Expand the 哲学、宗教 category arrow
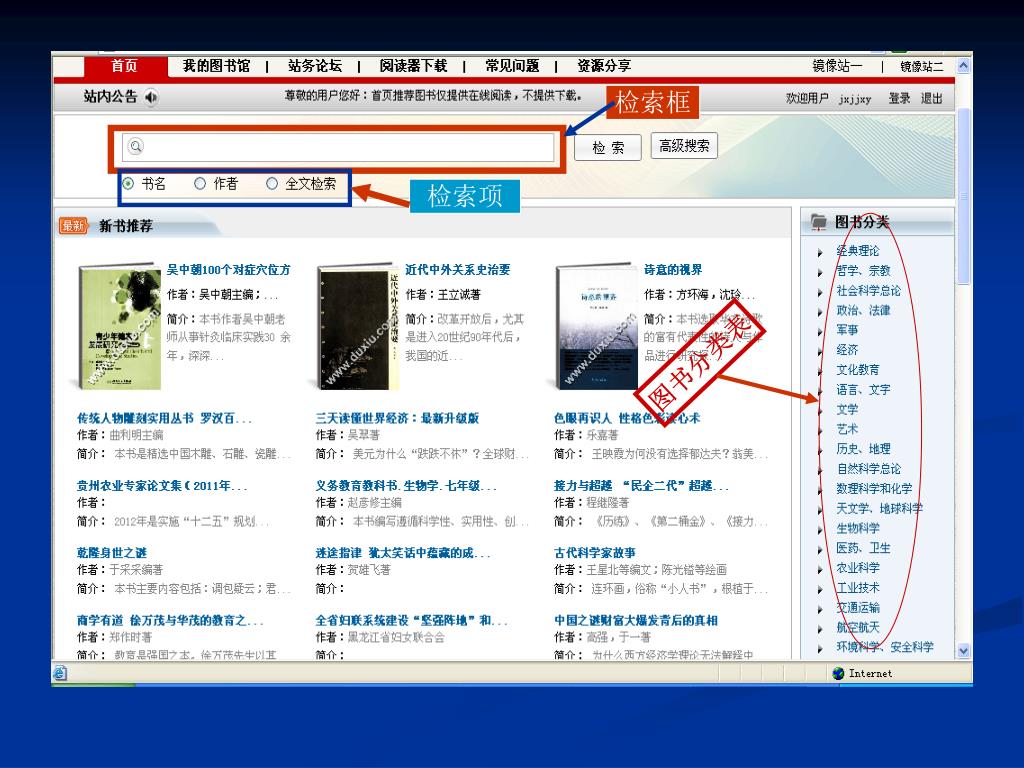The height and width of the screenshot is (768, 1024). click(x=820, y=272)
